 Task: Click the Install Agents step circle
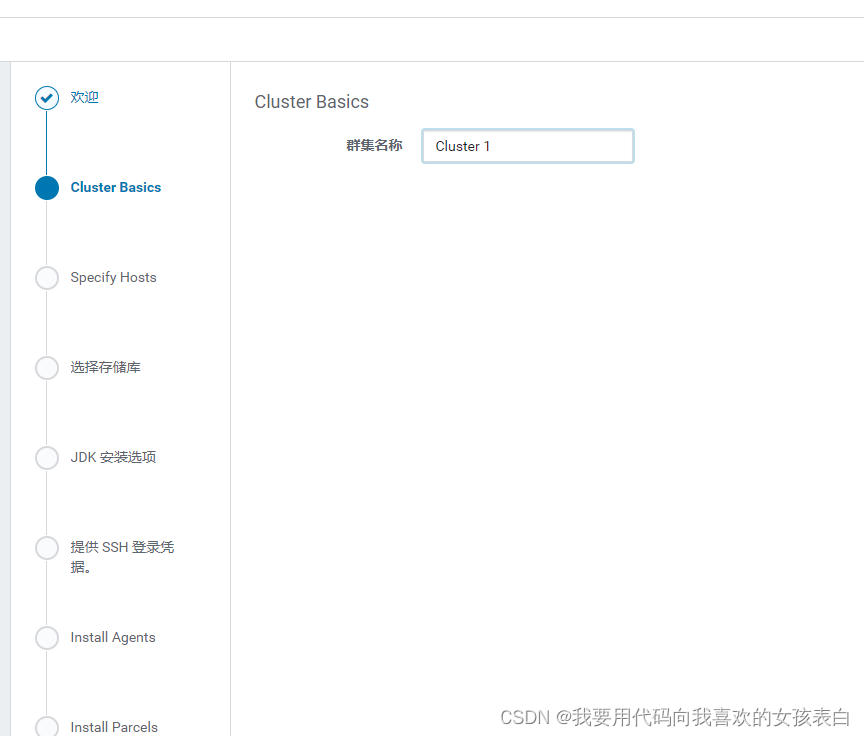(47, 638)
